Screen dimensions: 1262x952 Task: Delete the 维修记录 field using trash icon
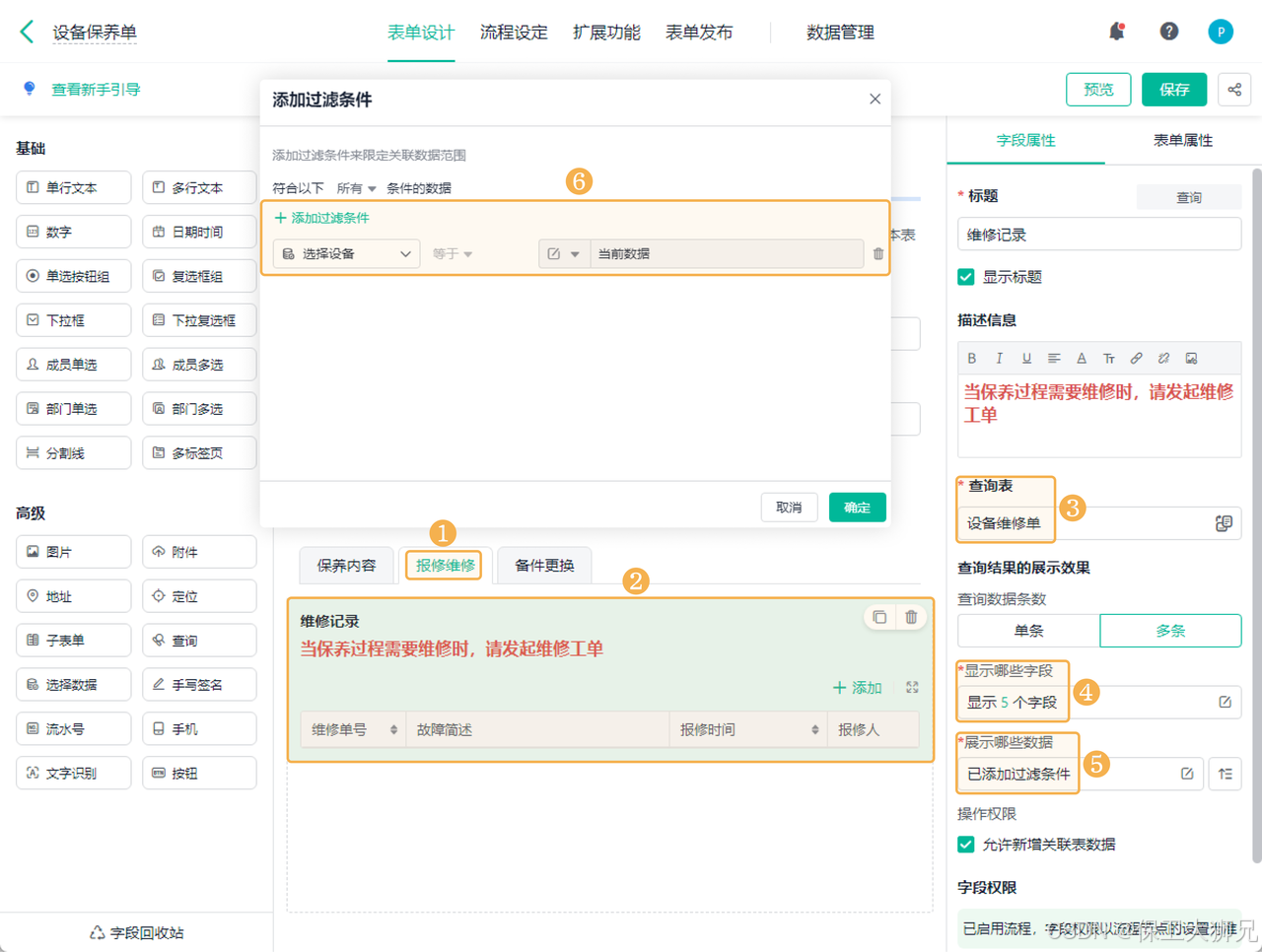click(x=911, y=618)
